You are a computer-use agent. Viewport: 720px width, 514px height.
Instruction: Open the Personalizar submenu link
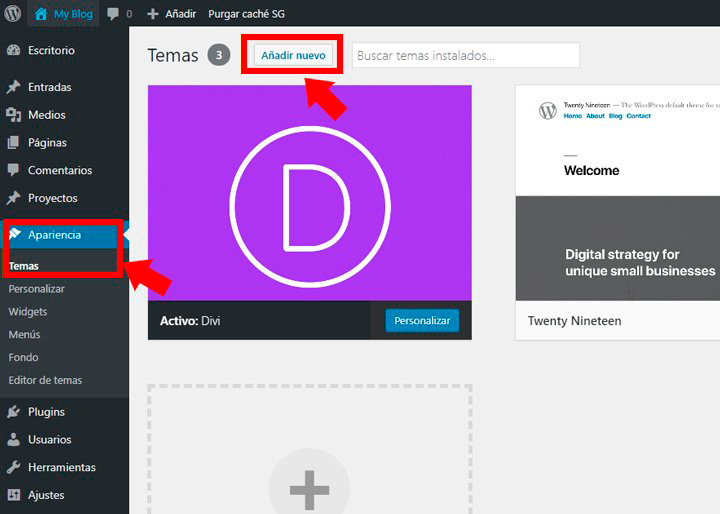[36, 289]
